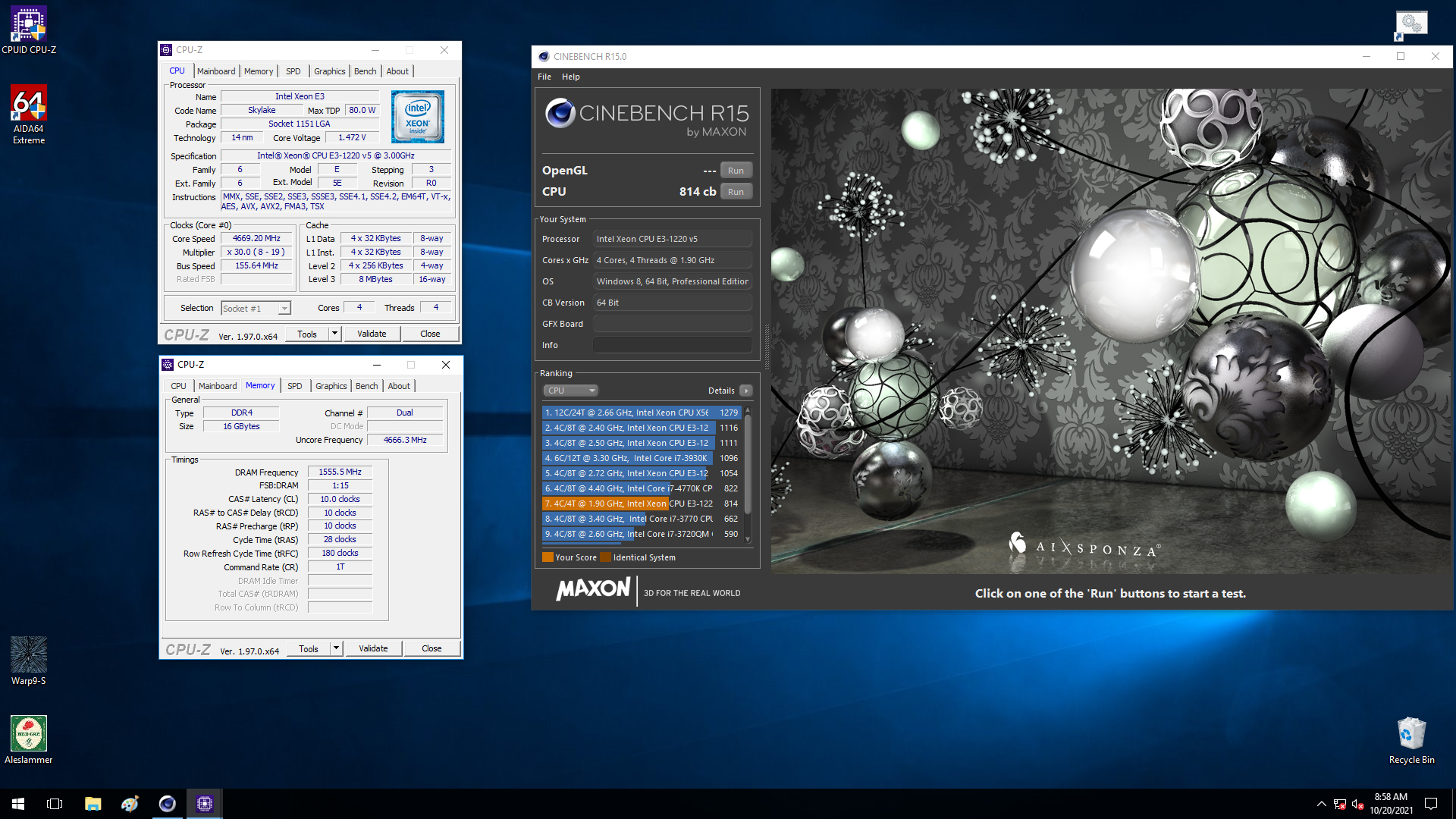Select ranking entry Core i7-3720QM
Viewport: 1456px width, 819px height.
pos(641,534)
